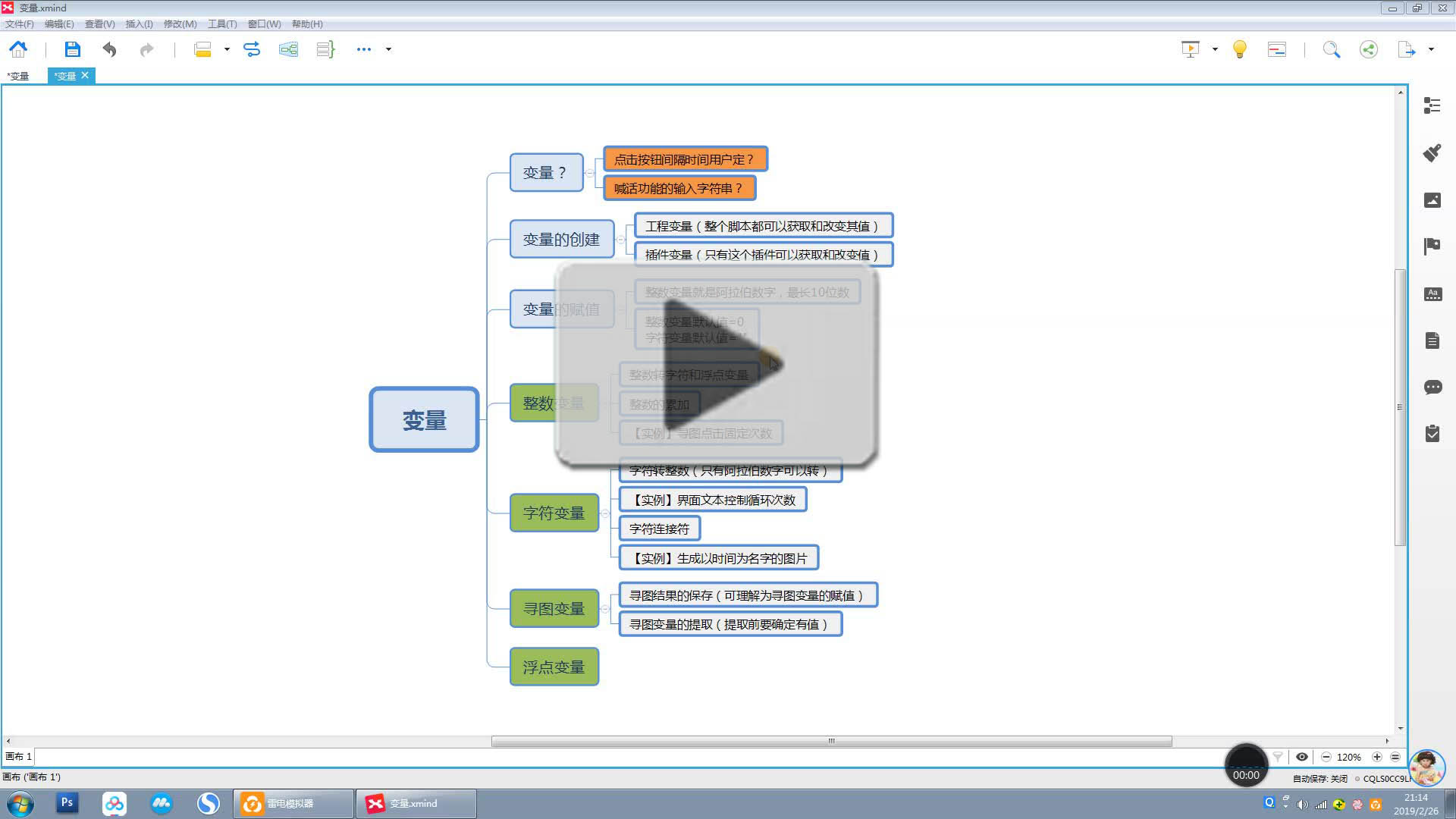The height and width of the screenshot is (819, 1456).
Task: Select the 点击按钮间隔时间用户定？ subtopic
Action: coord(685,159)
